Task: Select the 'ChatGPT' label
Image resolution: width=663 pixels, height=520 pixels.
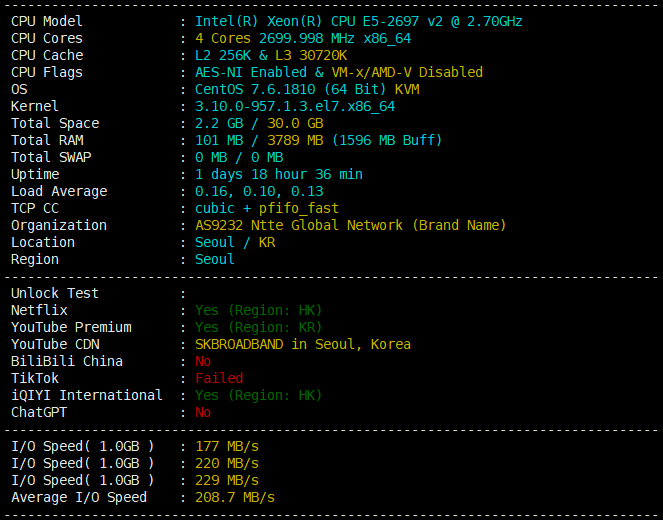Action: pyautogui.click(x=39, y=412)
